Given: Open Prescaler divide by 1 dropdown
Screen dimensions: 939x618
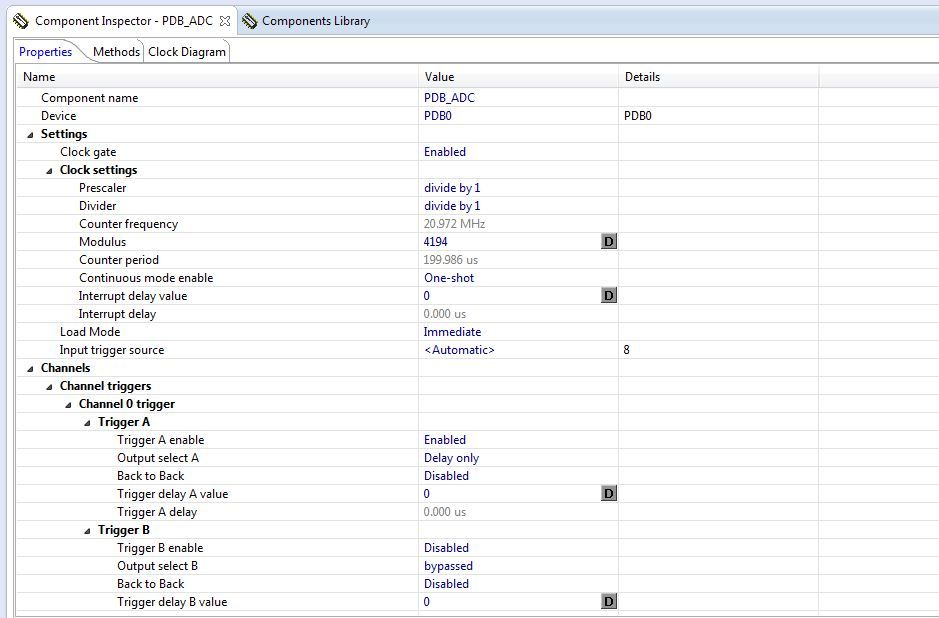Looking at the screenshot, I should pyautogui.click(x=452, y=188).
